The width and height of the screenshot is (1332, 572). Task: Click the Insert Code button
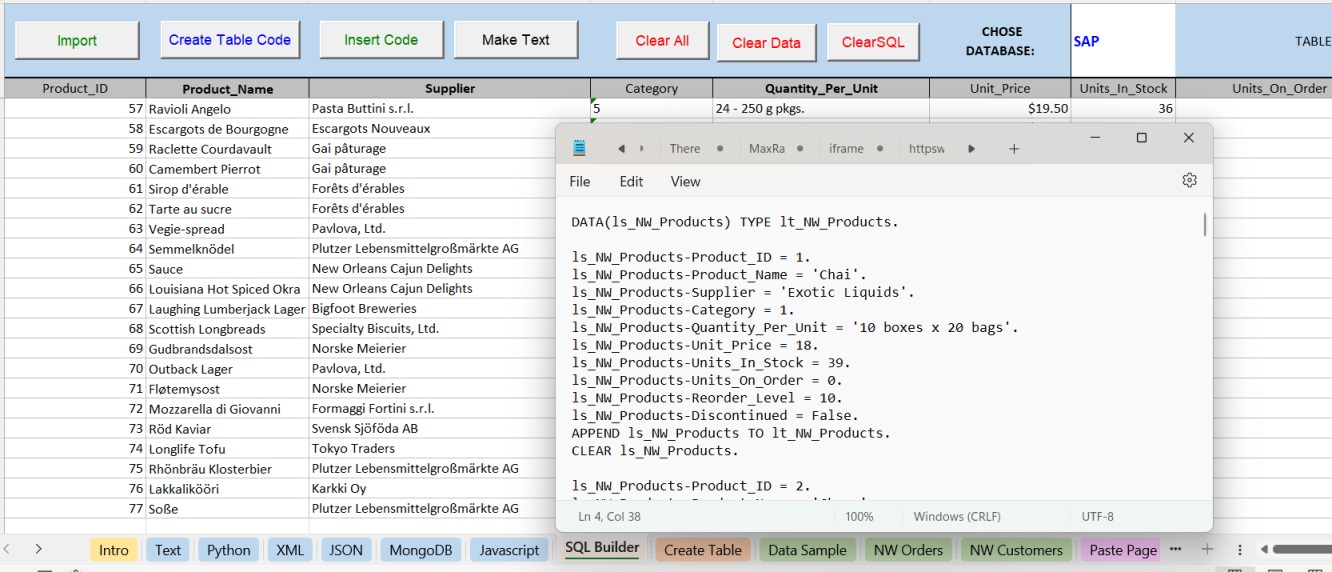(x=381, y=40)
